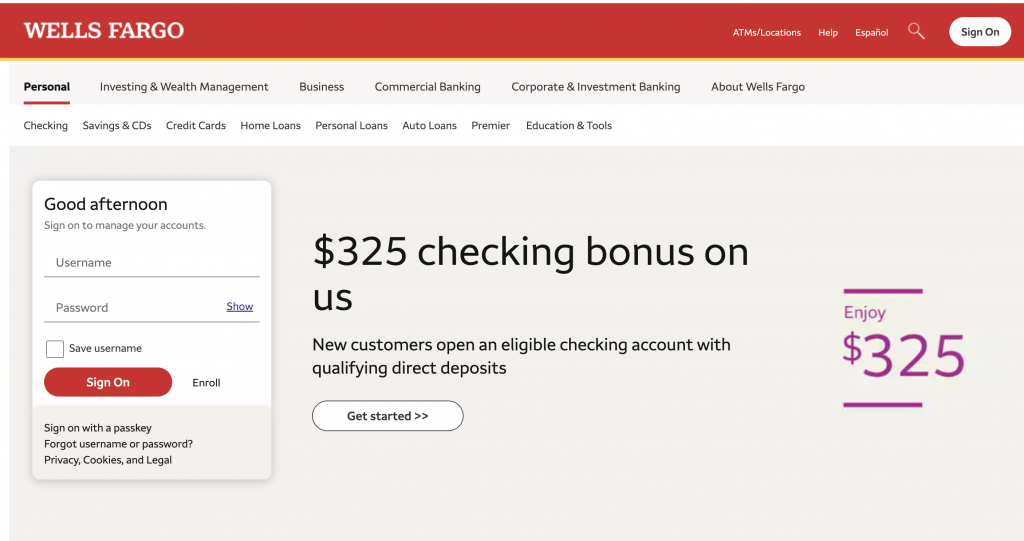This screenshot has width=1024, height=541.
Task: Expand the Savings & CDs menu
Action: tap(117, 126)
